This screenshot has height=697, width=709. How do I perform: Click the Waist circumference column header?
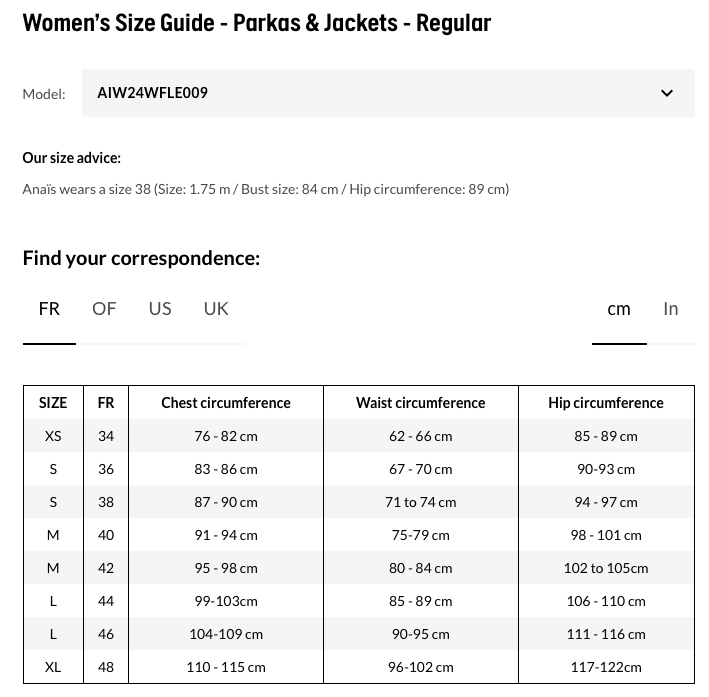(420, 403)
